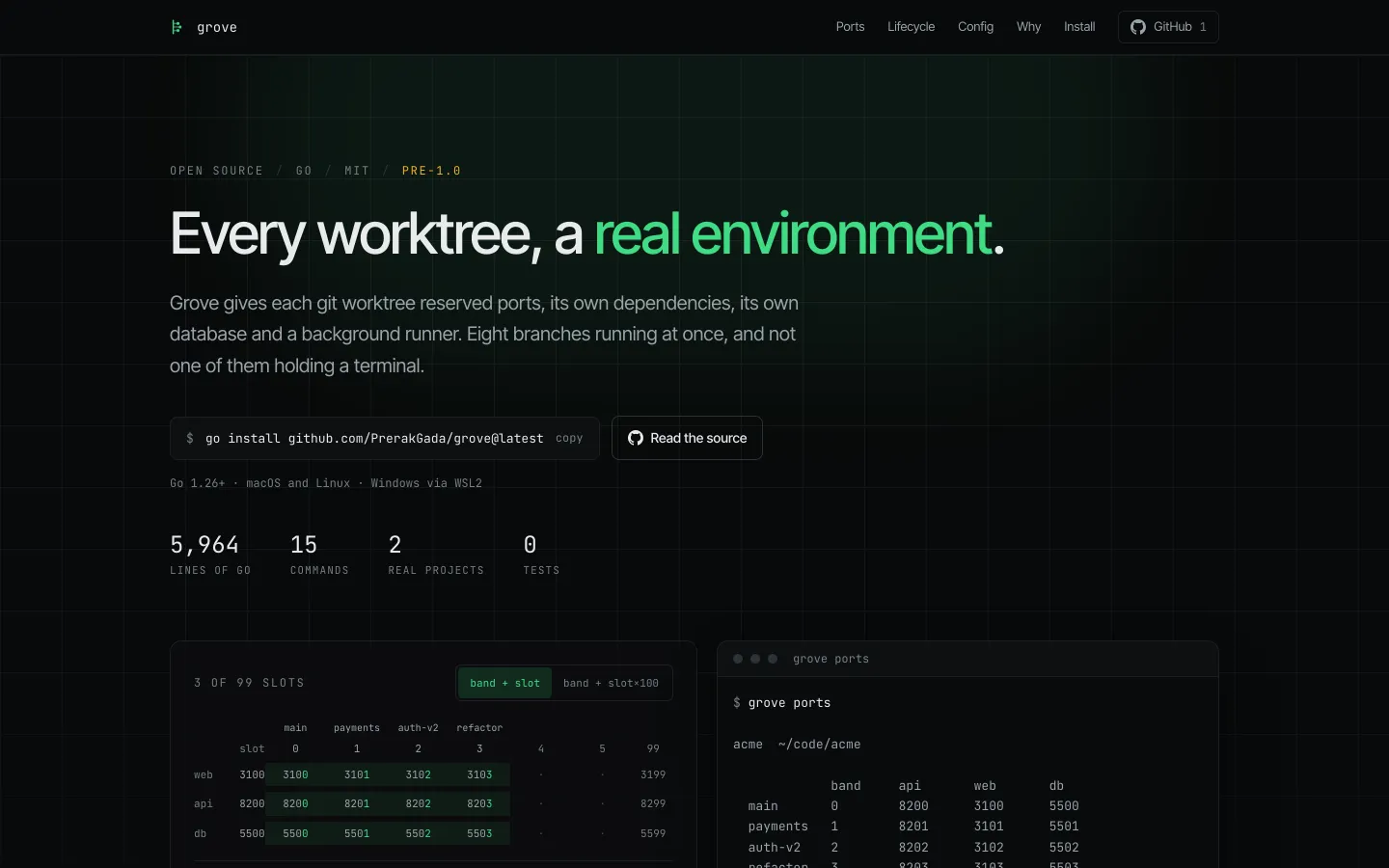Image resolution: width=1389 pixels, height=868 pixels.
Task: Click the 0 tests stat
Action: pos(541,556)
